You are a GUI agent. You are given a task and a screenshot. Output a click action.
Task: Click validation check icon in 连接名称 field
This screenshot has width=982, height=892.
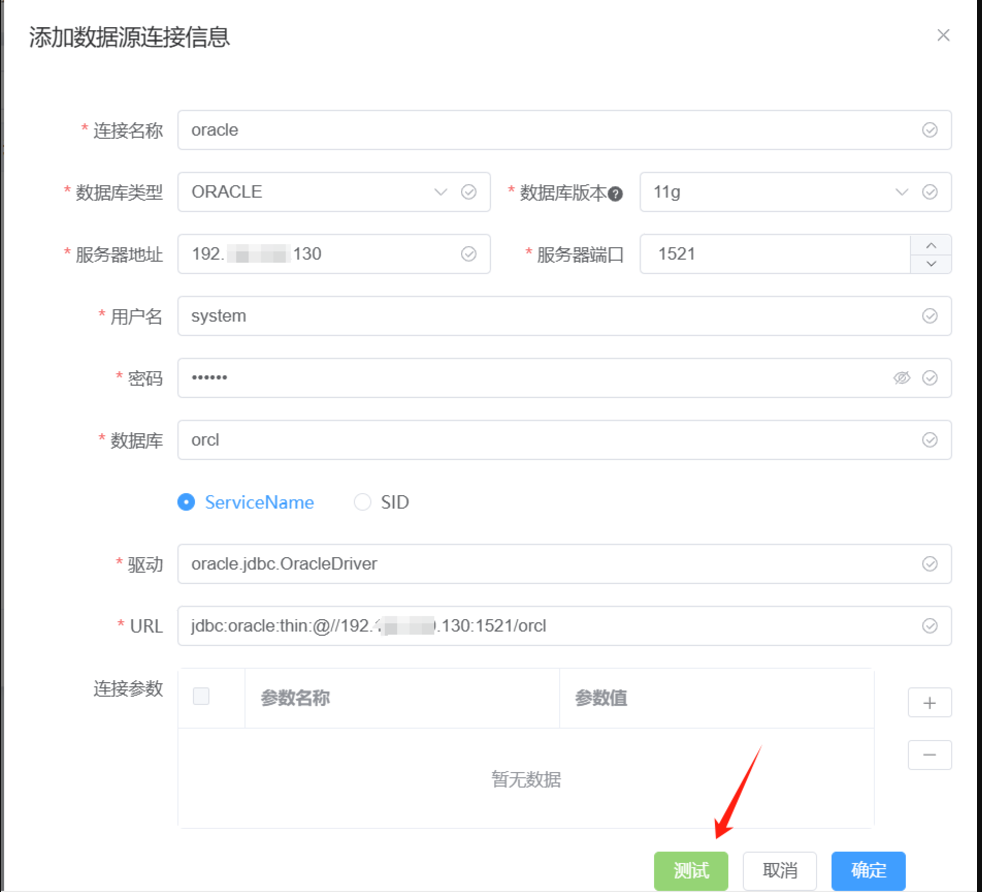[929, 130]
